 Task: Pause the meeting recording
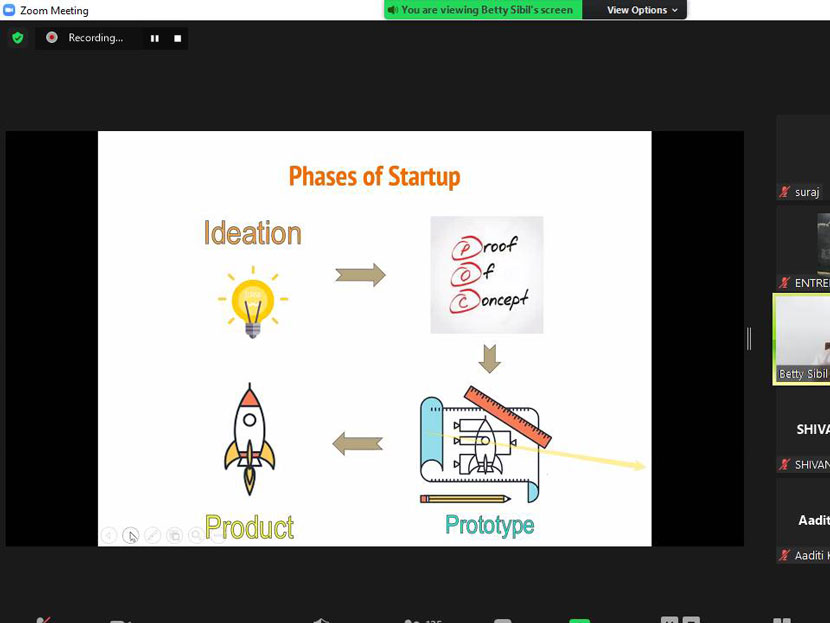(x=155, y=38)
